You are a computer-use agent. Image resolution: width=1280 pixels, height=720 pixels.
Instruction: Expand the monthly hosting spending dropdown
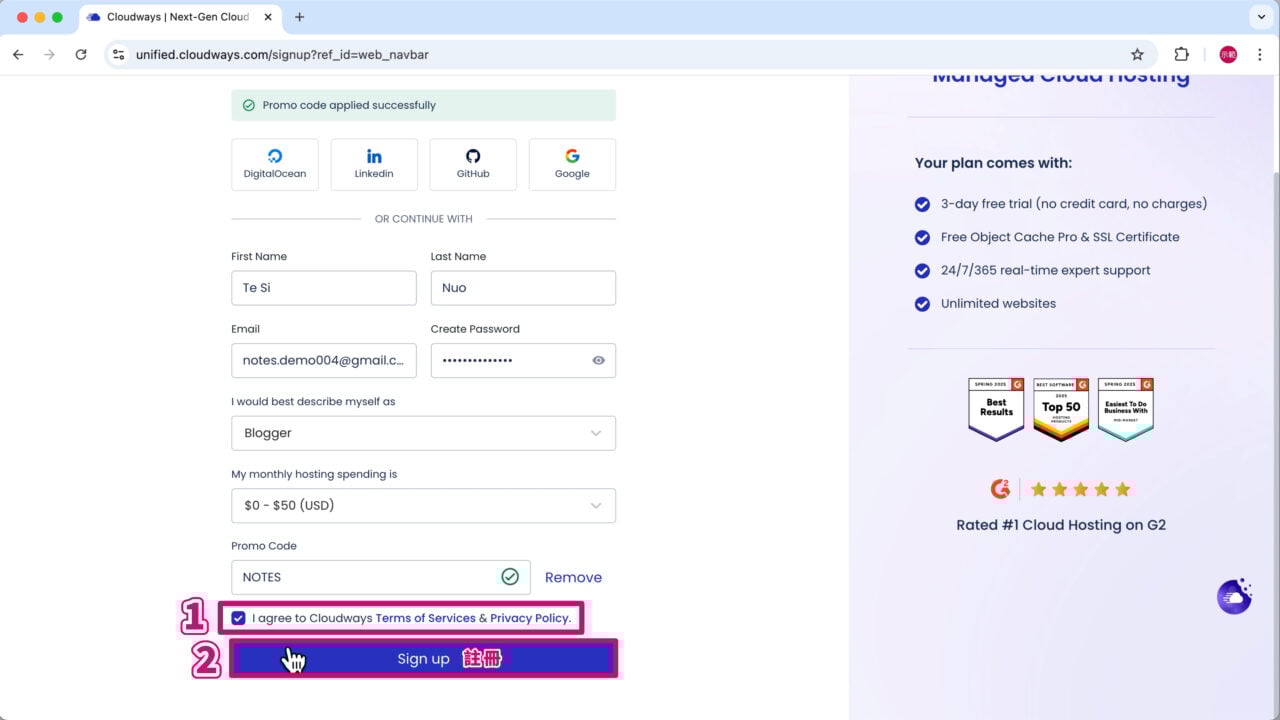click(x=423, y=506)
